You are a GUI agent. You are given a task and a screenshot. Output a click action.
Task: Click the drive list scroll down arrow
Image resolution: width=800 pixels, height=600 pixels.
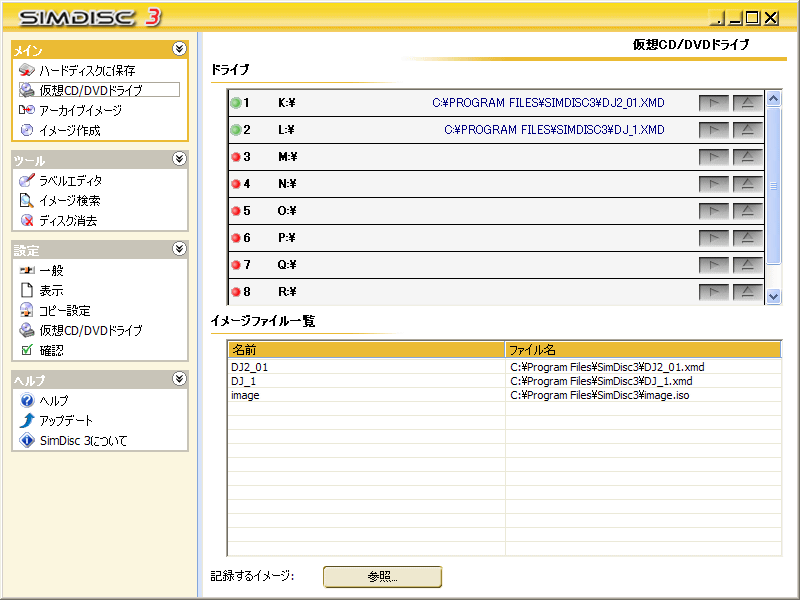pyautogui.click(x=773, y=296)
